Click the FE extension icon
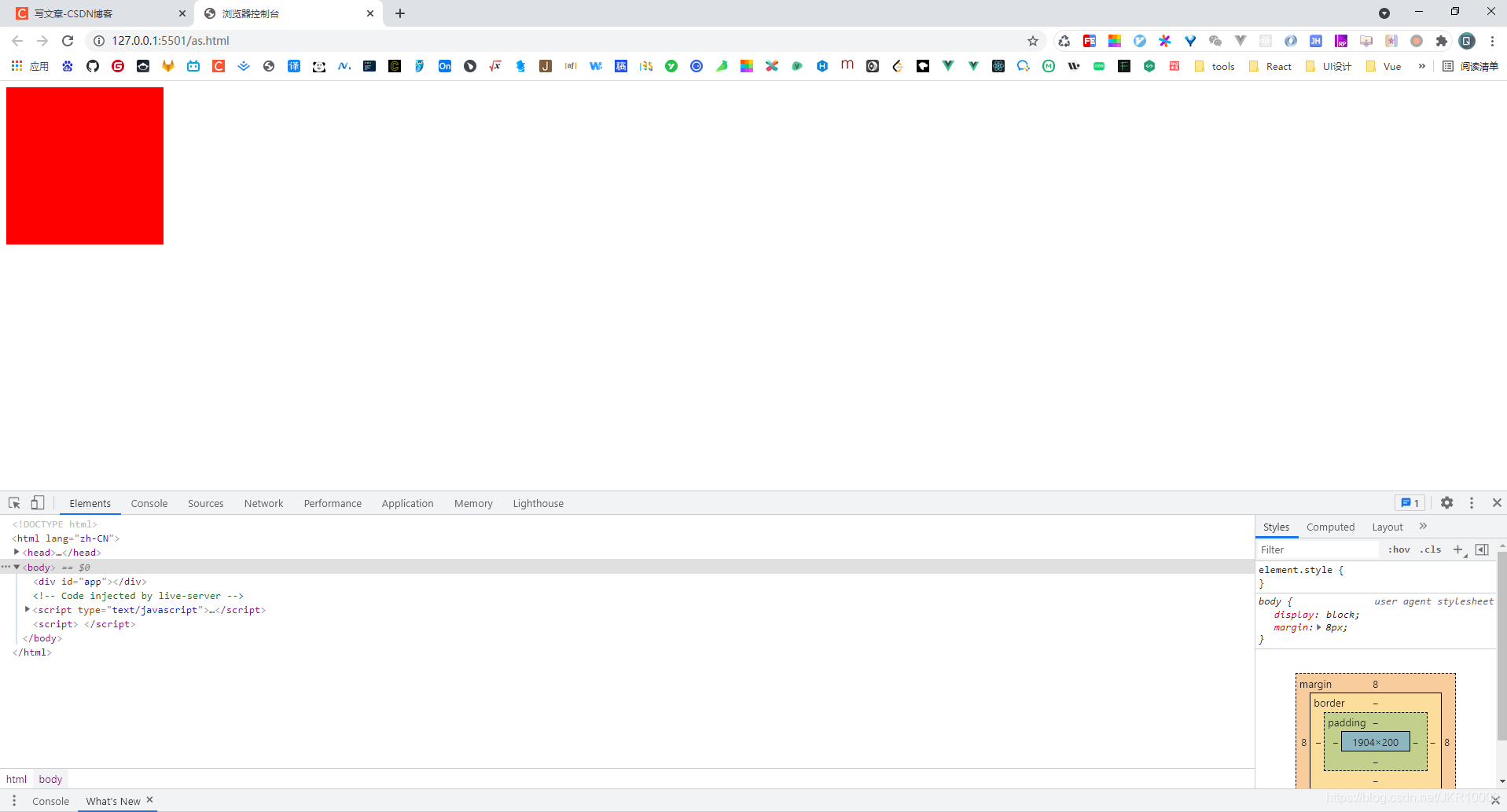The width and height of the screenshot is (1507, 812). click(1090, 41)
